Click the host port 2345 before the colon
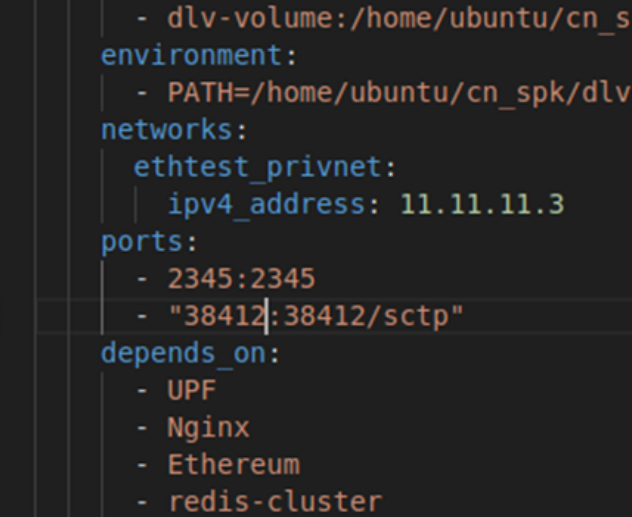 click(x=199, y=279)
